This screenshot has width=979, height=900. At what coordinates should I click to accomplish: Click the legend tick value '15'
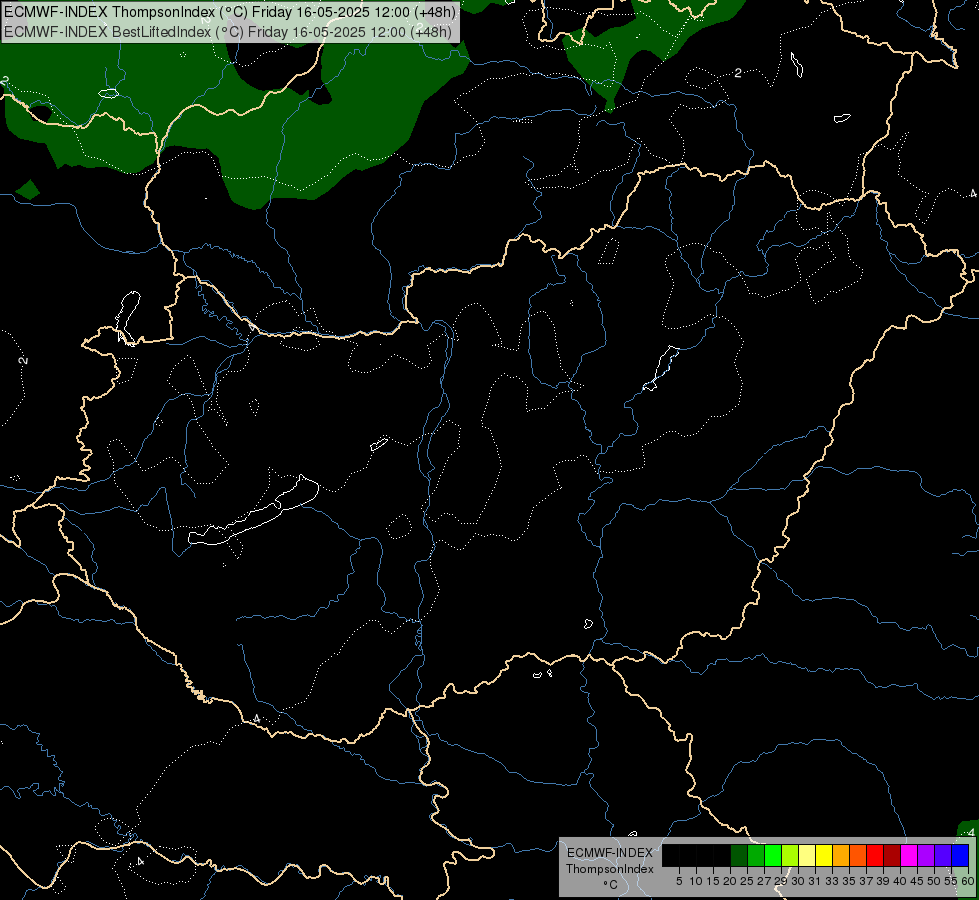pyautogui.click(x=713, y=881)
